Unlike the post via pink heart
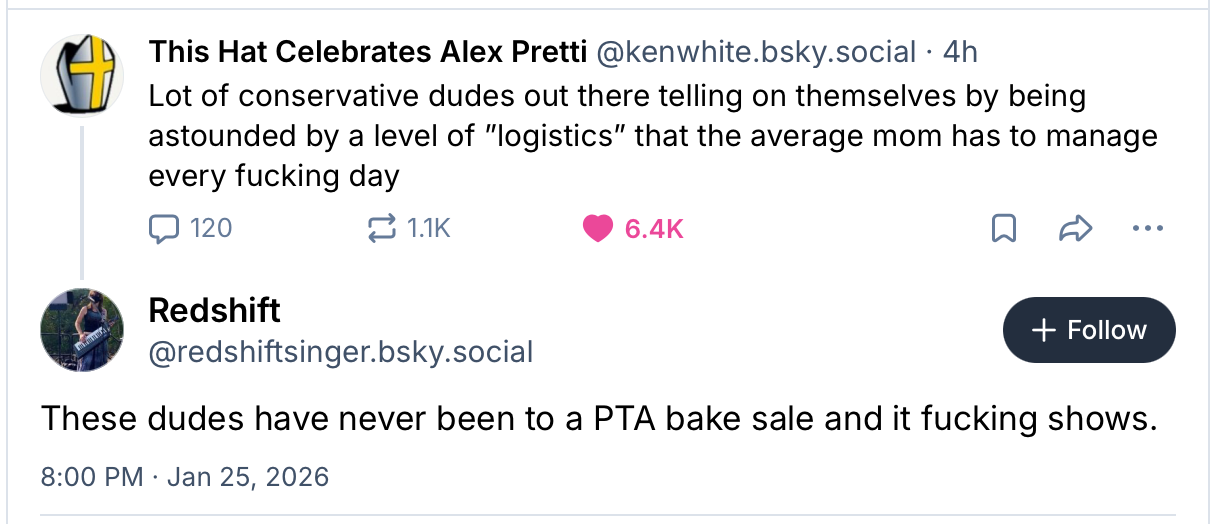This screenshot has height=524, width=1214. coord(597,229)
